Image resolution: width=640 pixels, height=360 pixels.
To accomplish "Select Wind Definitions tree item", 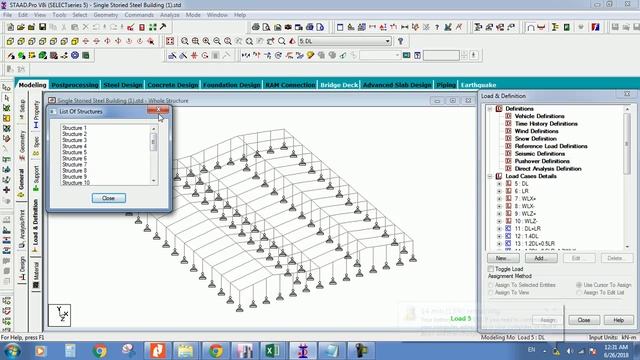I will (536, 131).
